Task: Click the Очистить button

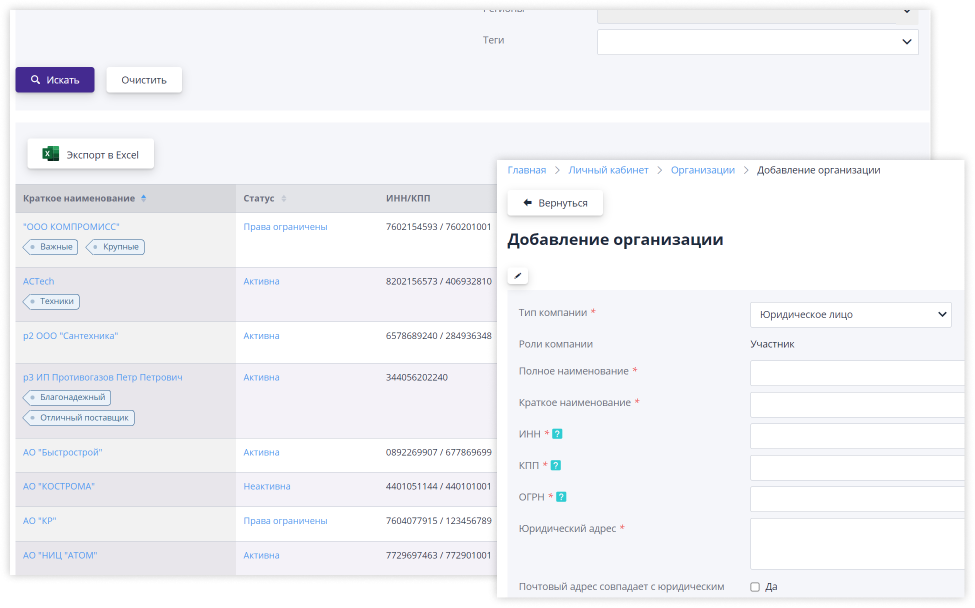Action: click(x=144, y=80)
